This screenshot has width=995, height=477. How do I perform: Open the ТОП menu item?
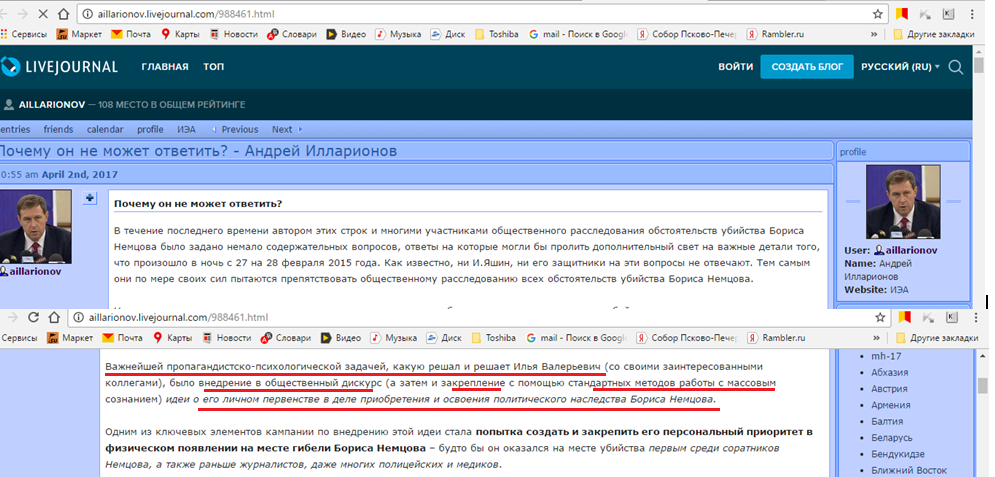click(x=213, y=67)
